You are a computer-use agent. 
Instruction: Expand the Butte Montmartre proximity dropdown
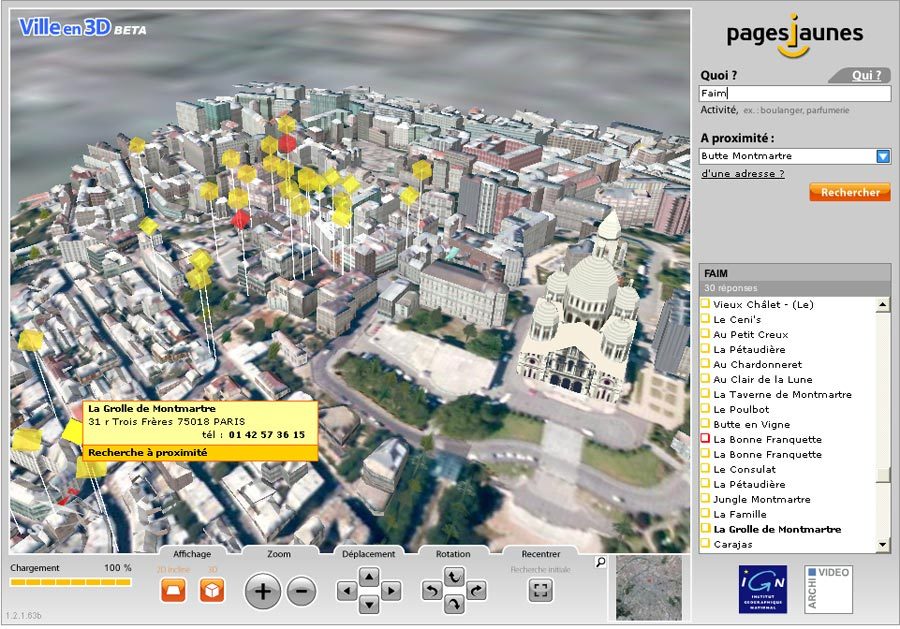tap(882, 156)
